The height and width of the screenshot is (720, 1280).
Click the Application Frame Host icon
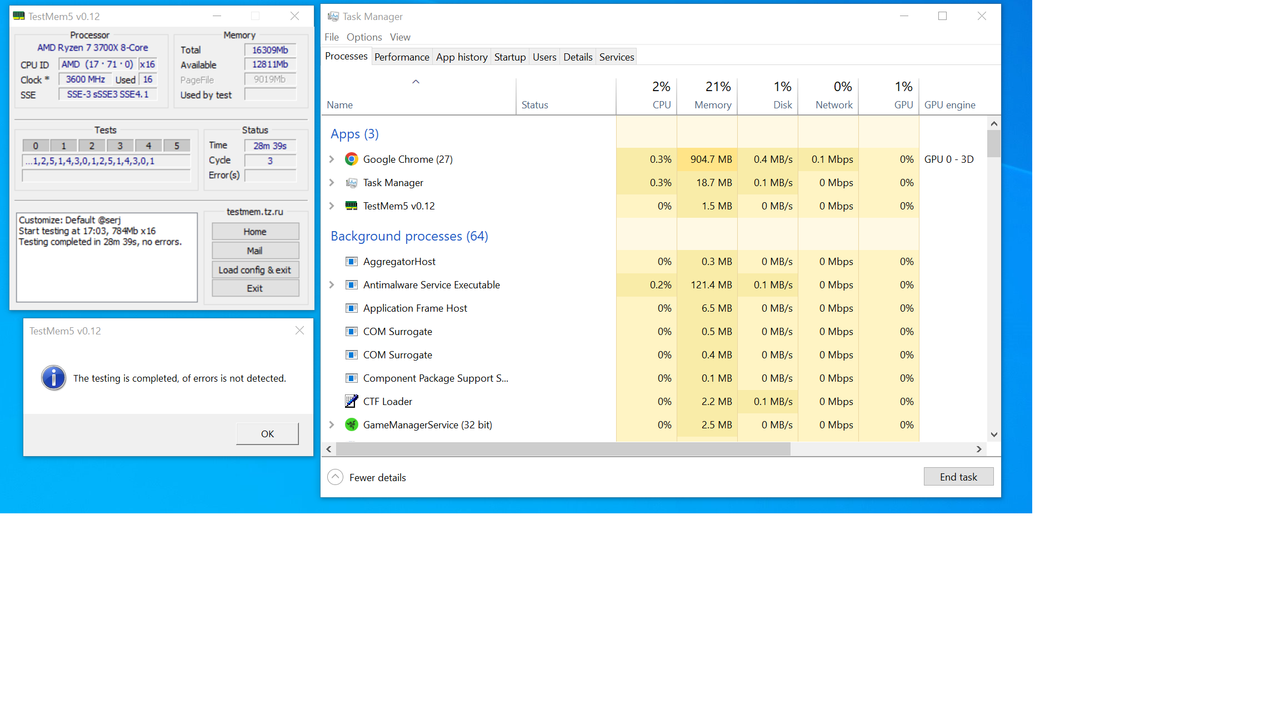click(351, 308)
